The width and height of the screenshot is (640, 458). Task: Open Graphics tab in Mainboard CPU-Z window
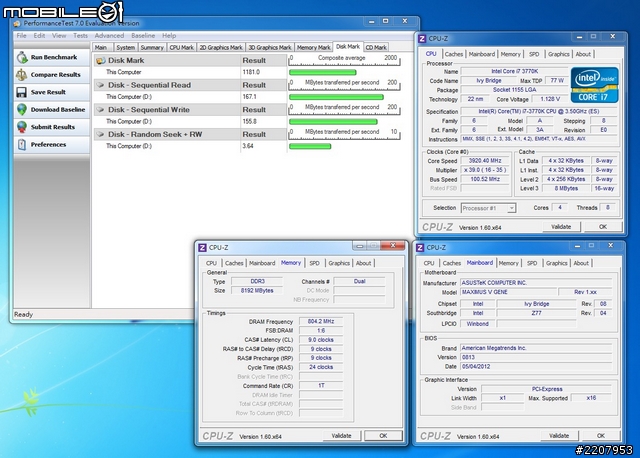coord(557,263)
